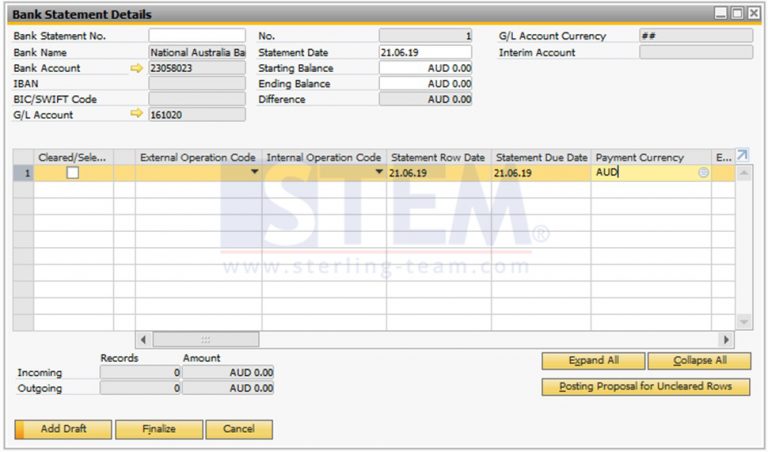The image size is (768, 452).
Task: Open External Operation Code dropdown in row 1
Action: (x=254, y=172)
